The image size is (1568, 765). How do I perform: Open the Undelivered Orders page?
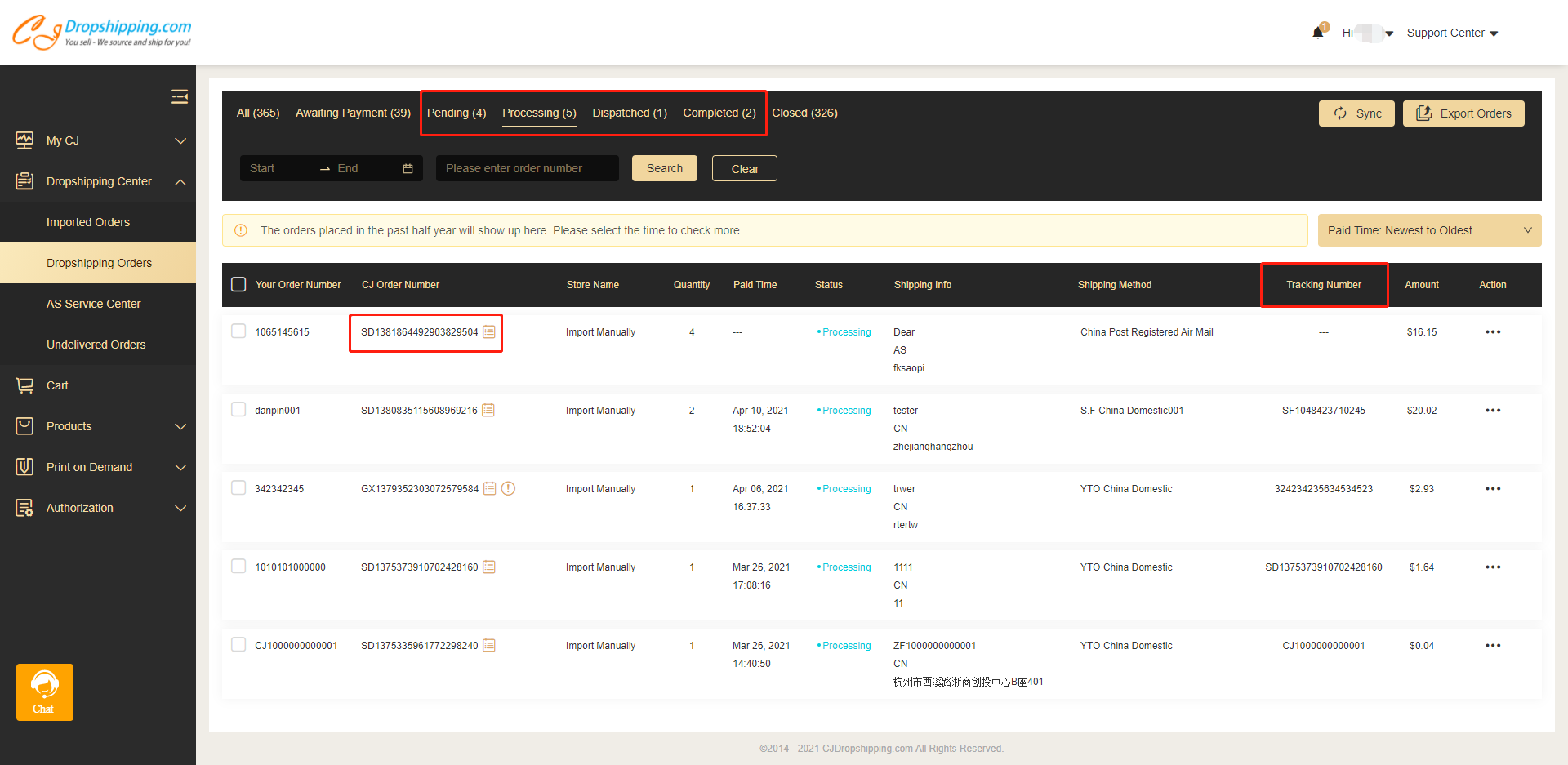(96, 344)
